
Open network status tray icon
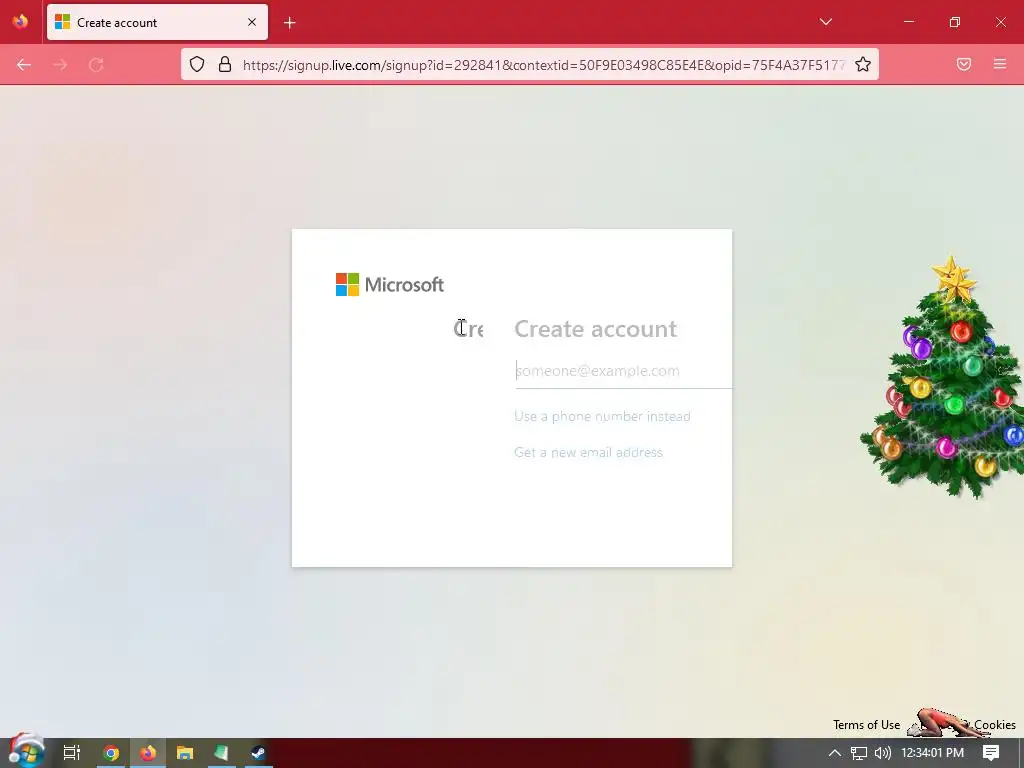859,753
